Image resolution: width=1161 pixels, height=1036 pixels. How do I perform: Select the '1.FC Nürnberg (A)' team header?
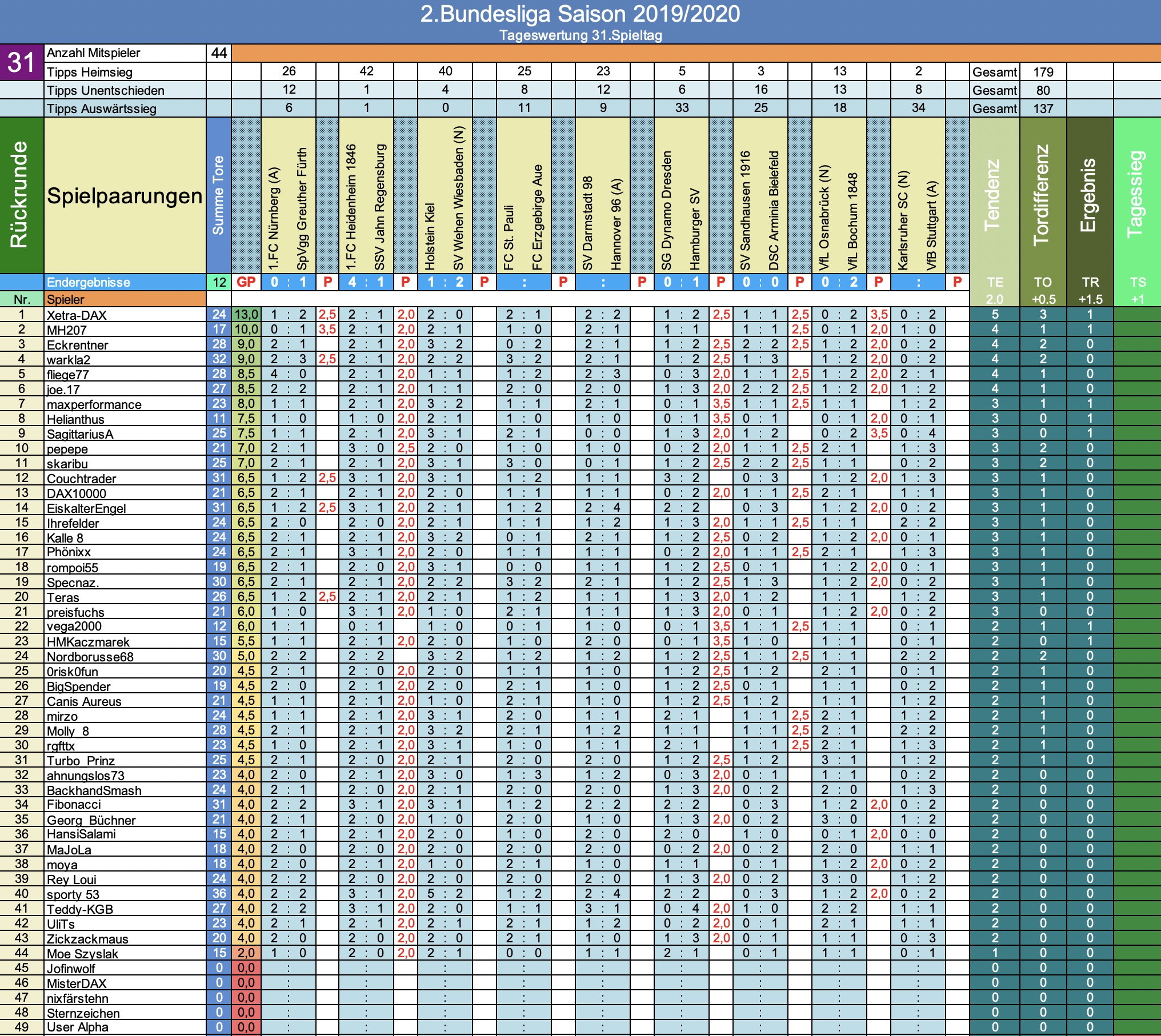(x=274, y=219)
